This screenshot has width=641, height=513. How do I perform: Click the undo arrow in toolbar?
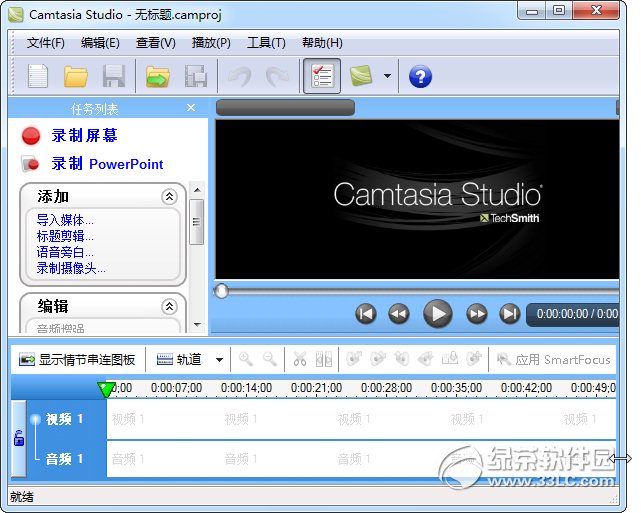pos(240,76)
